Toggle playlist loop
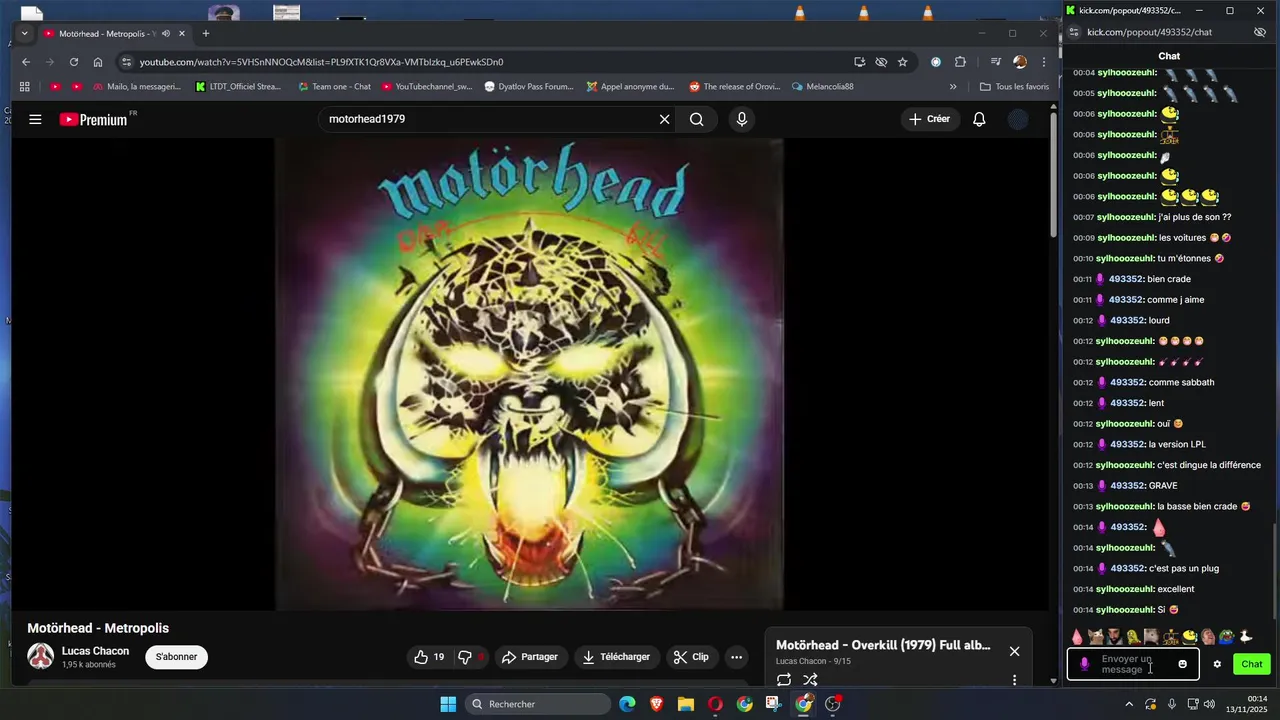The width and height of the screenshot is (1280, 720). click(x=784, y=680)
